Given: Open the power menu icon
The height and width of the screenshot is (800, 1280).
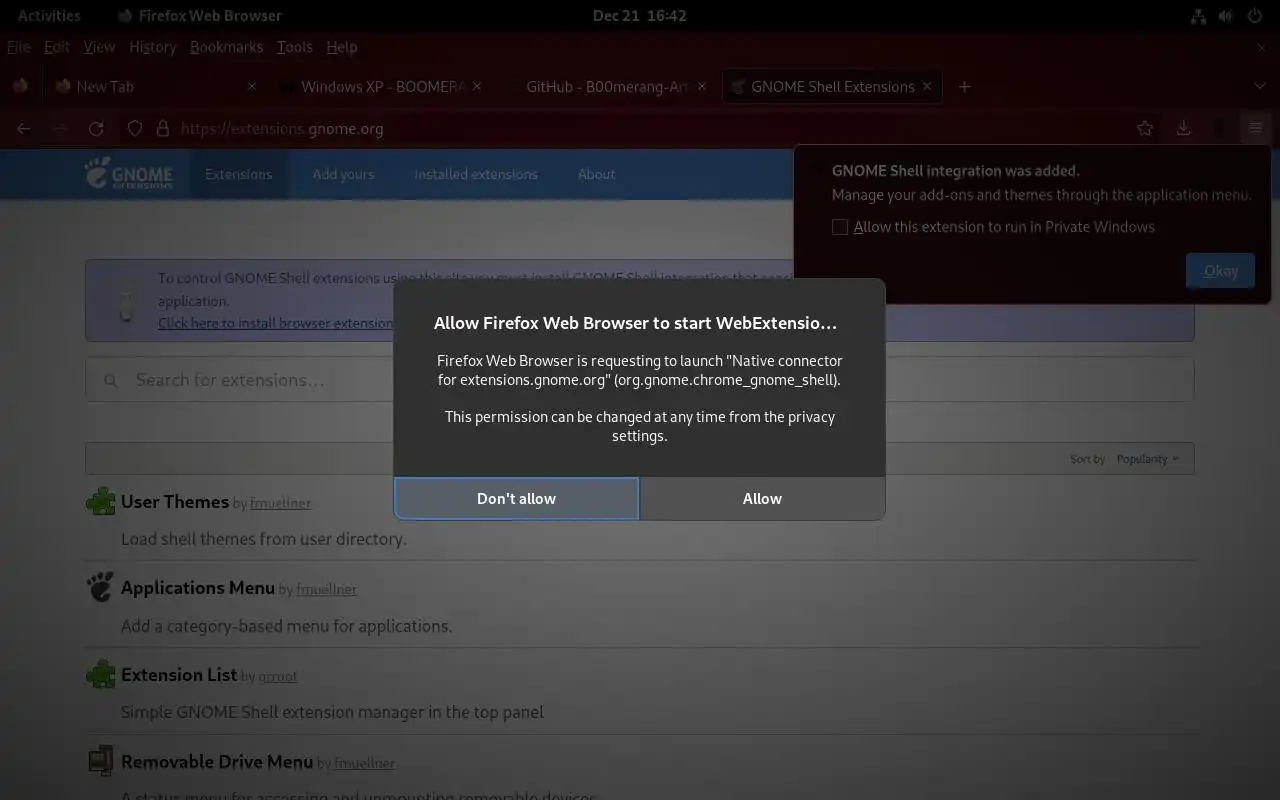Looking at the screenshot, I should 1254,16.
